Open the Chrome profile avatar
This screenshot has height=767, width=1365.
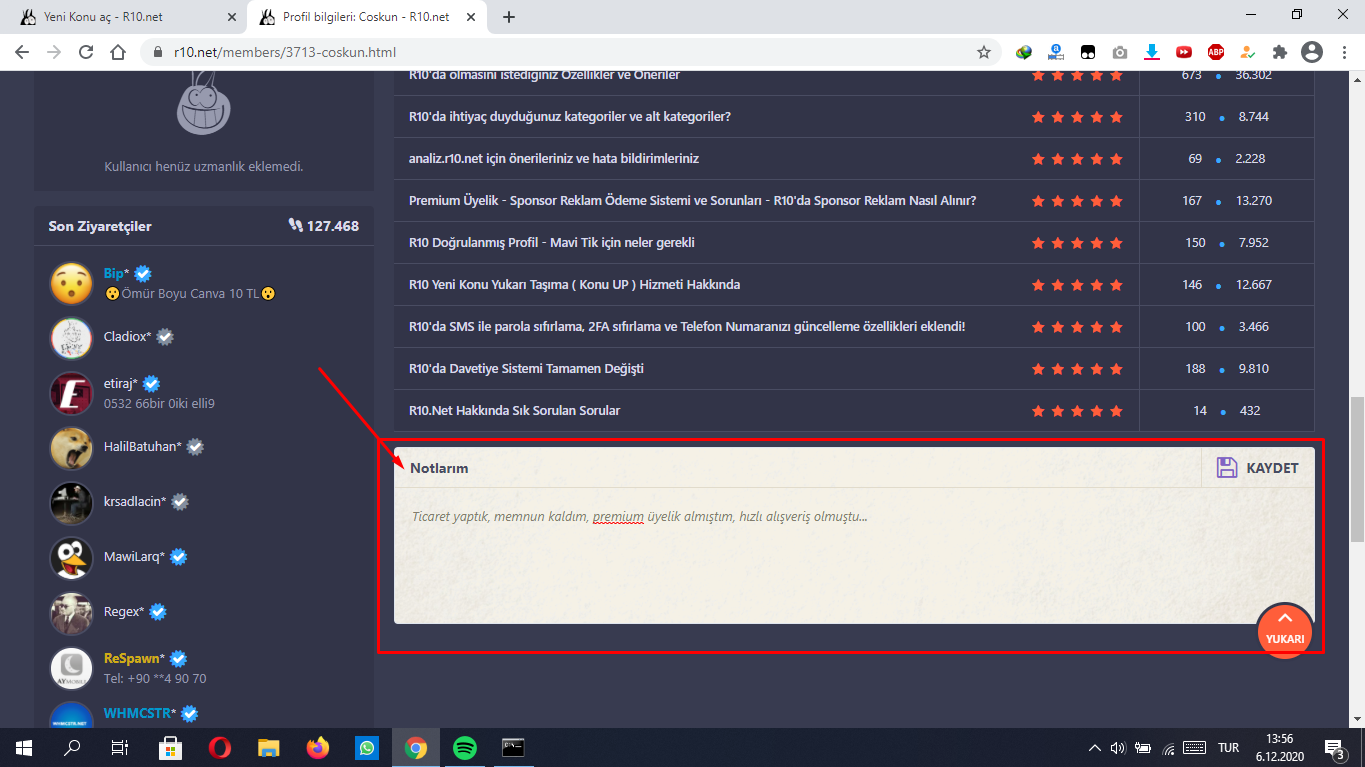1311,52
